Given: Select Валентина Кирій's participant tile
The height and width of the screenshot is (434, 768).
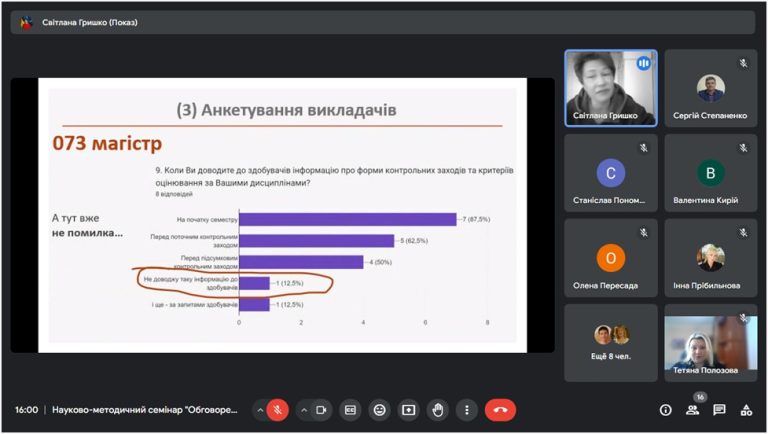Looking at the screenshot, I should tap(711, 173).
